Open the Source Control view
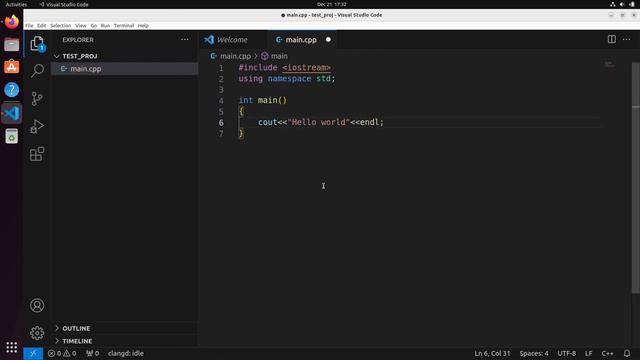This screenshot has height=360, width=640. [37, 98]
